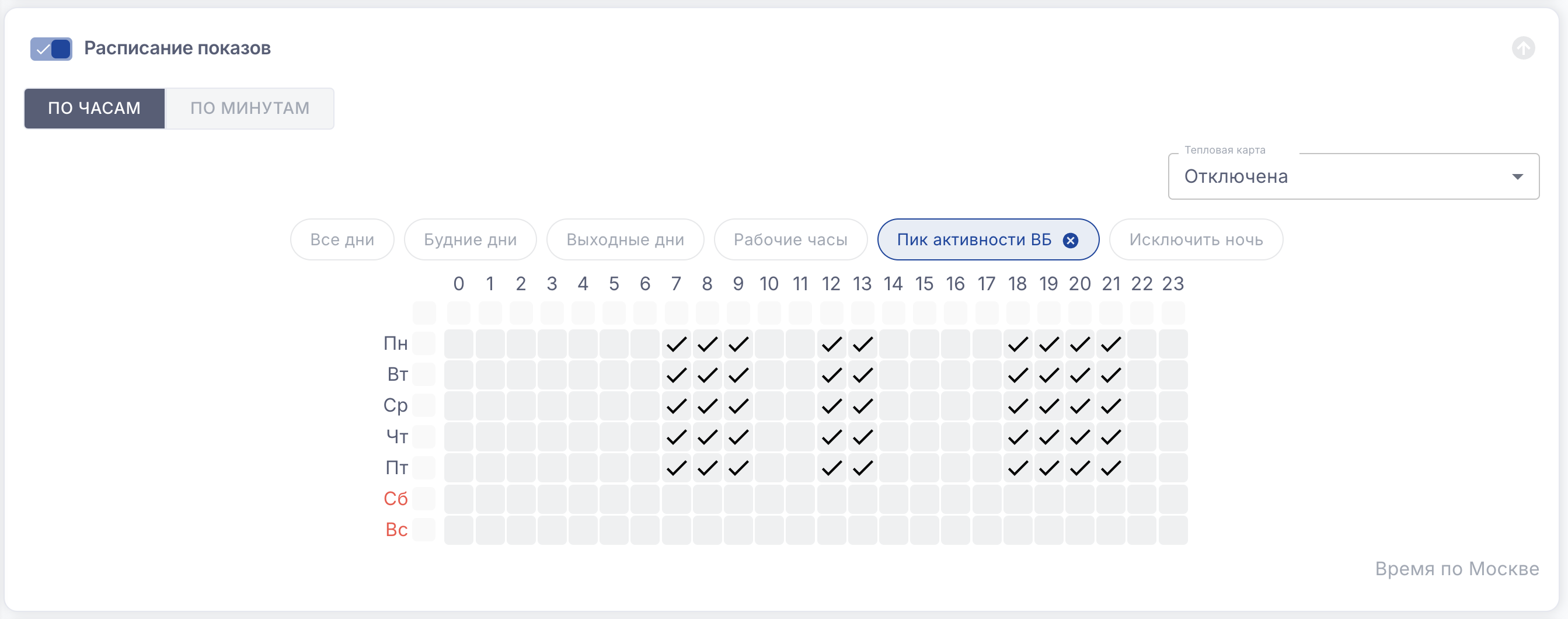Toggle the whole Вс row selector
The height and width of the screenshot is (619, 1568).
(424, 530)
